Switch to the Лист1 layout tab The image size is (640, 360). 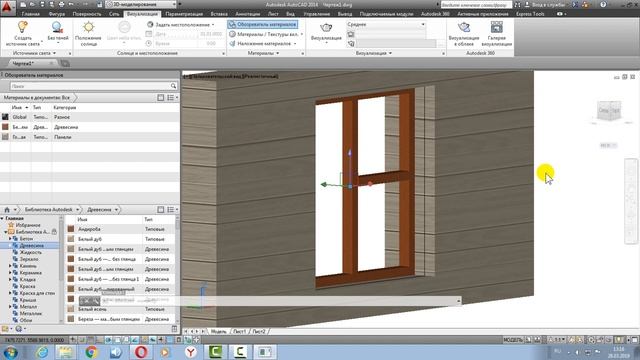240,331
